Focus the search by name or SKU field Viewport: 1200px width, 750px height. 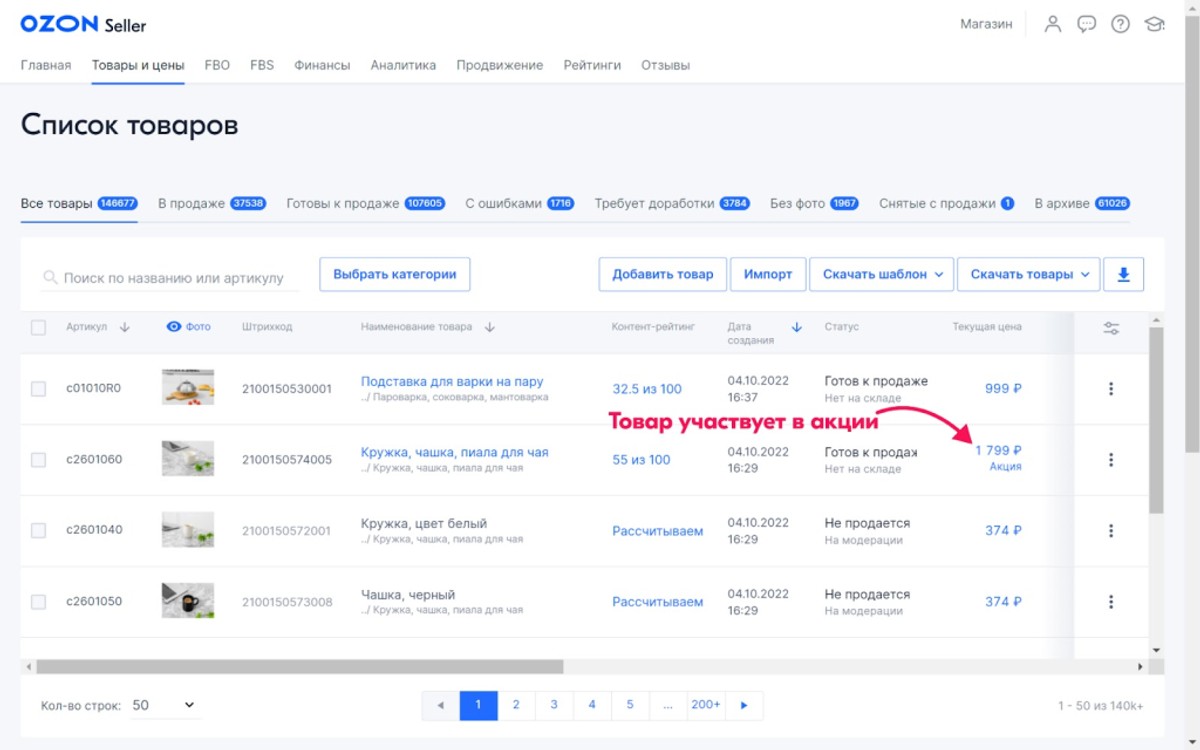[170, 278]
